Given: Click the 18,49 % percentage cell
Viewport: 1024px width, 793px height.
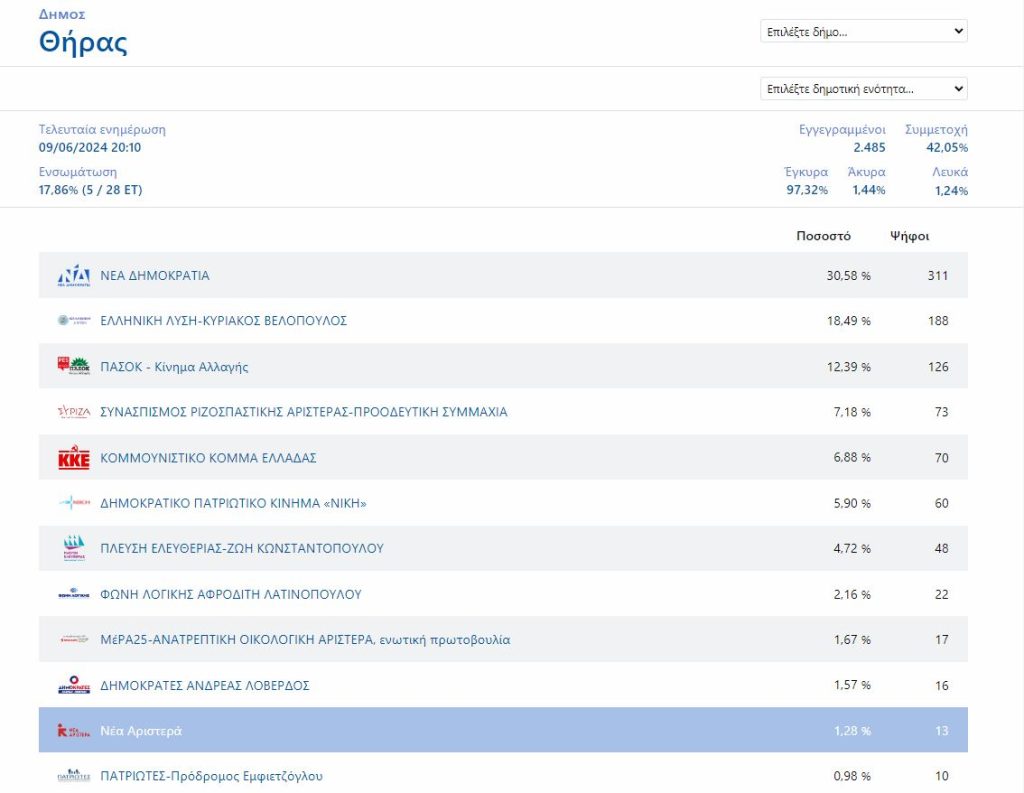Looking at the screenshot, I should click(848, 321).
